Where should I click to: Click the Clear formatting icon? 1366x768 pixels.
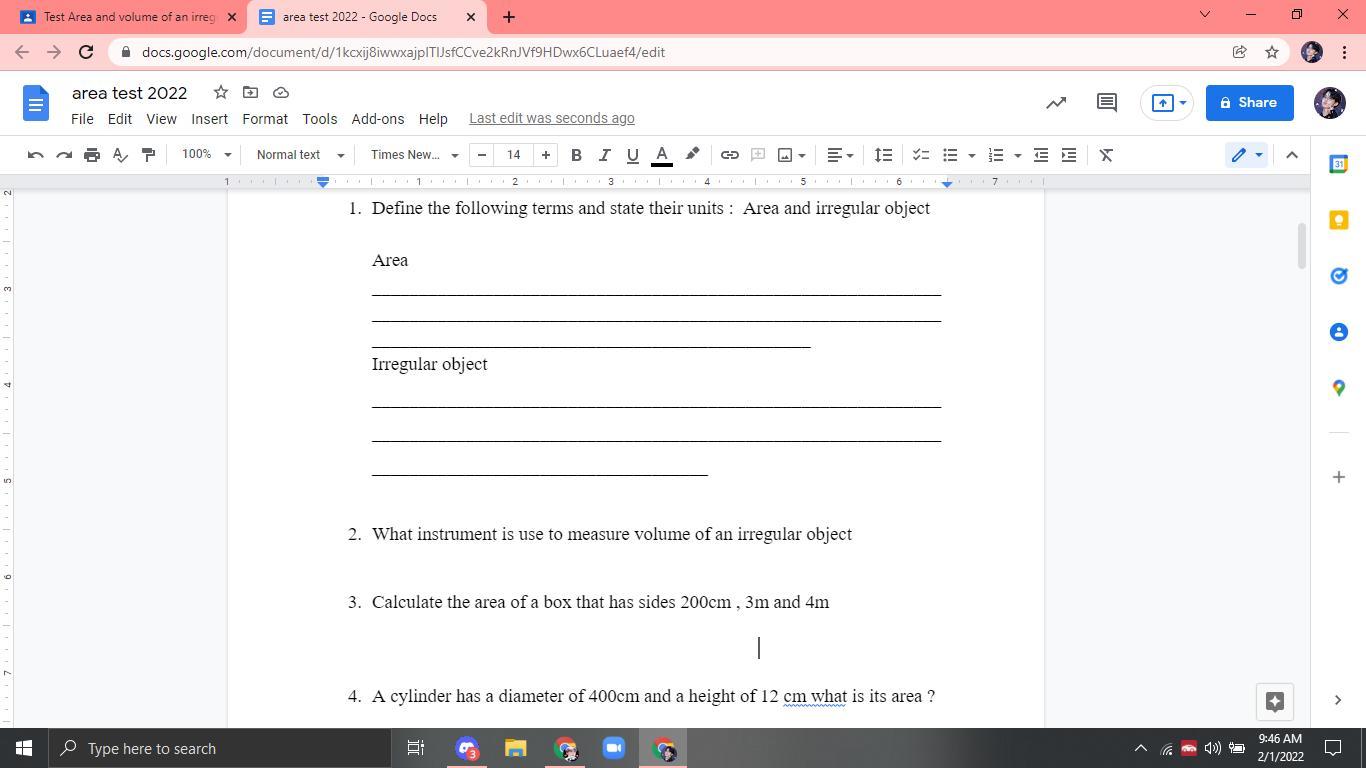click(1106, 155)
